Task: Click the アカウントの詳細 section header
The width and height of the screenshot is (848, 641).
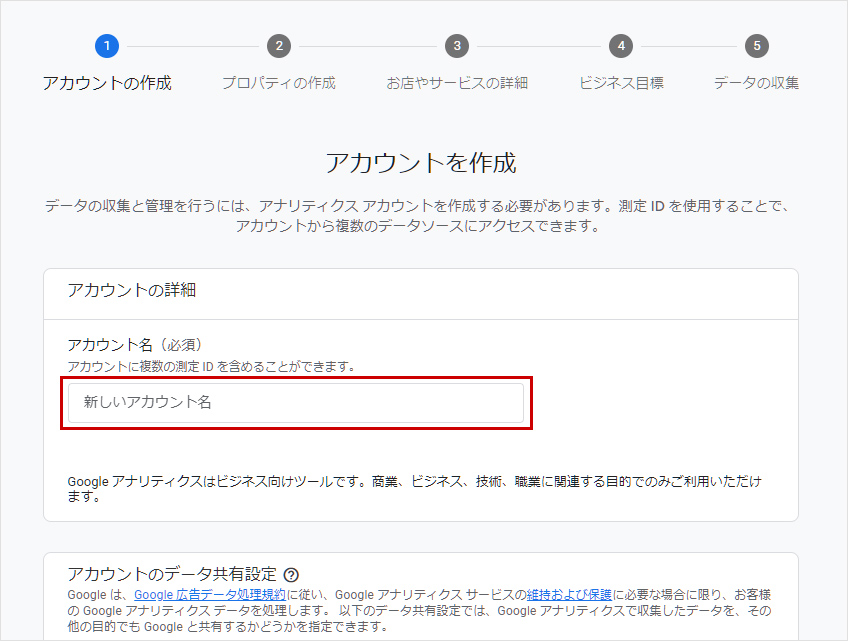Action: (x=131, y=291)
